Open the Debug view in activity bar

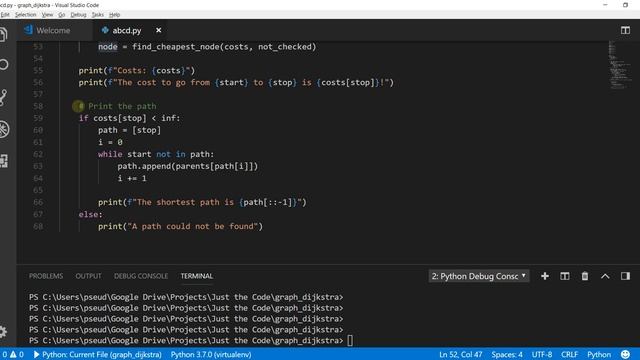coord(4,129)
